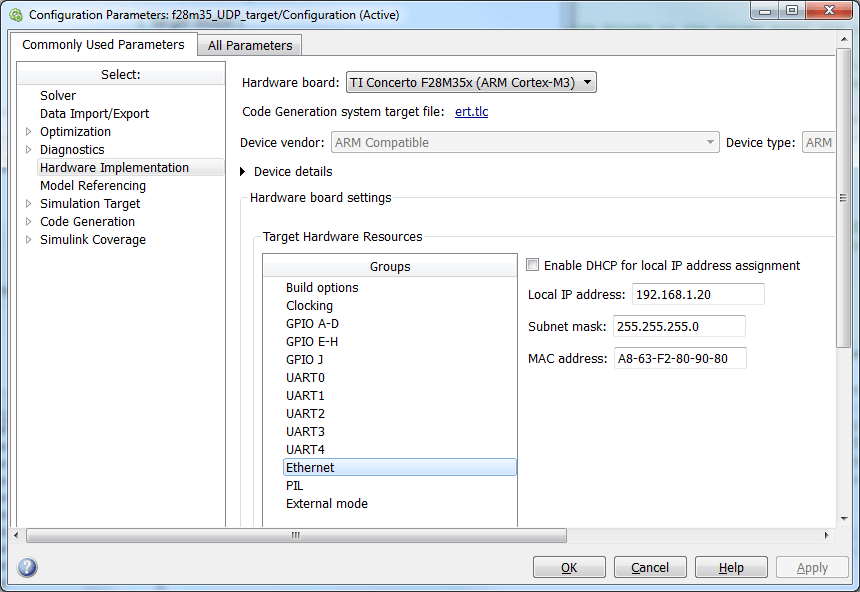Expand the Optimization tree node
This screenshot has width=860, height=592.
(29, 132)
